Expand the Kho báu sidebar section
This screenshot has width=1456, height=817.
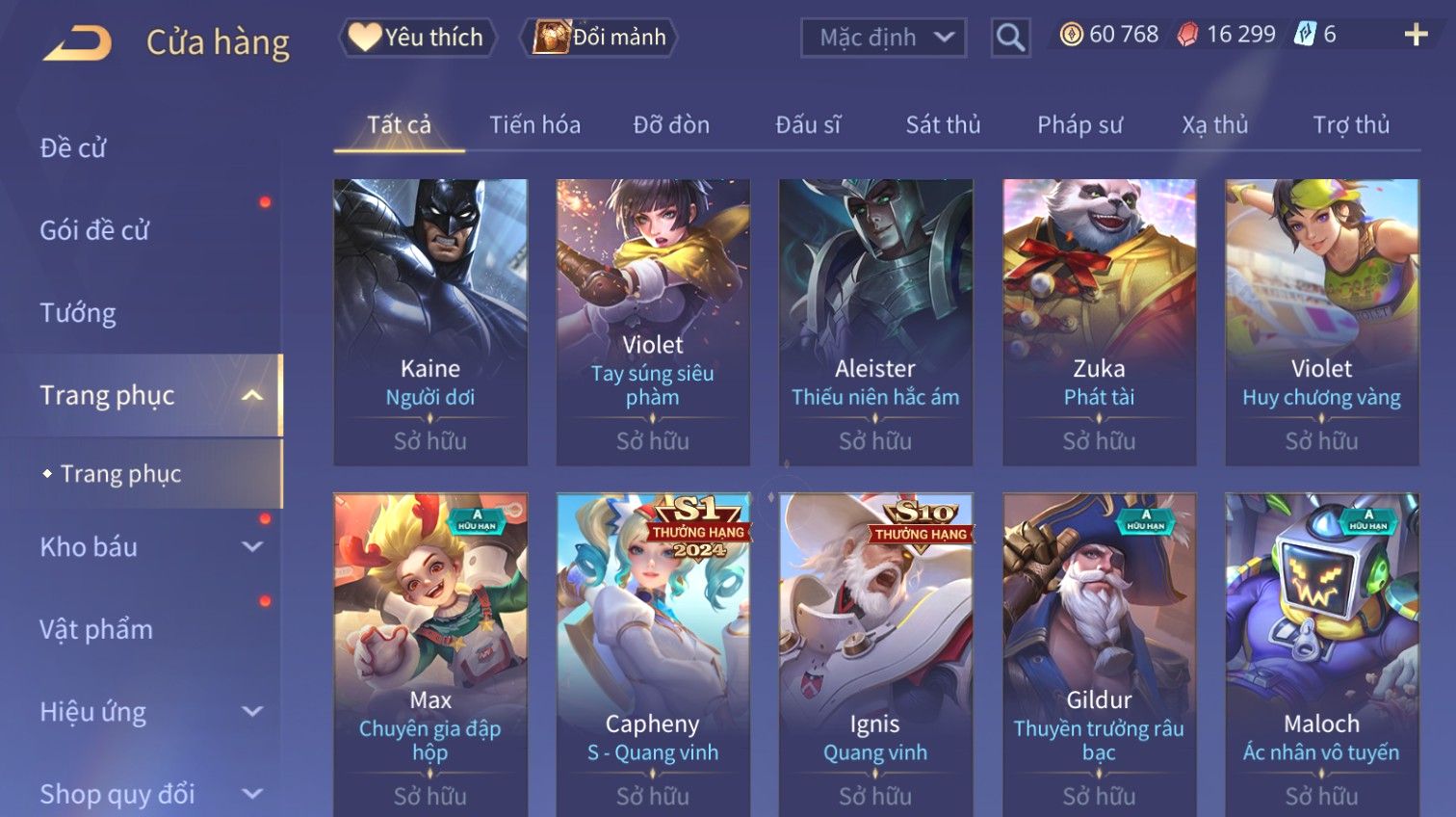click(x=252, y=547)
